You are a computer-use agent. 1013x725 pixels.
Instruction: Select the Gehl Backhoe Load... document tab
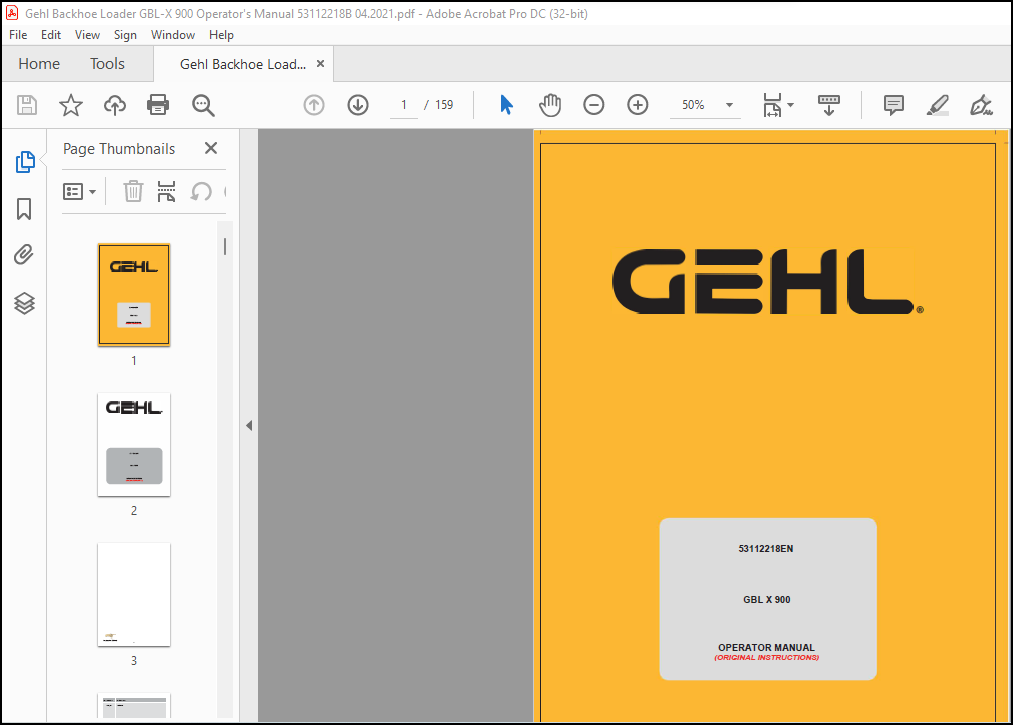coord(243,64)
